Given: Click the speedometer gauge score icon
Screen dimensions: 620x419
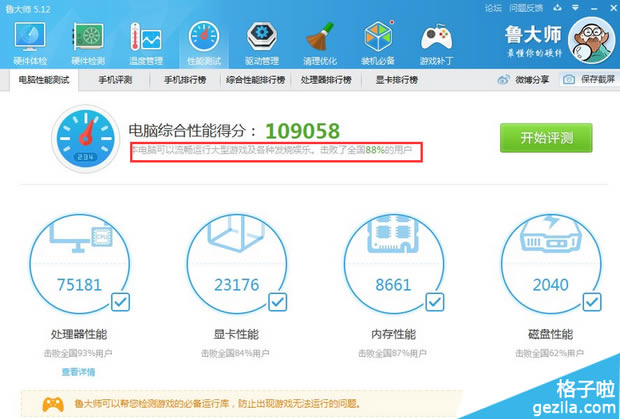Looking at the screenshot, I should click(x=85, y=138).
